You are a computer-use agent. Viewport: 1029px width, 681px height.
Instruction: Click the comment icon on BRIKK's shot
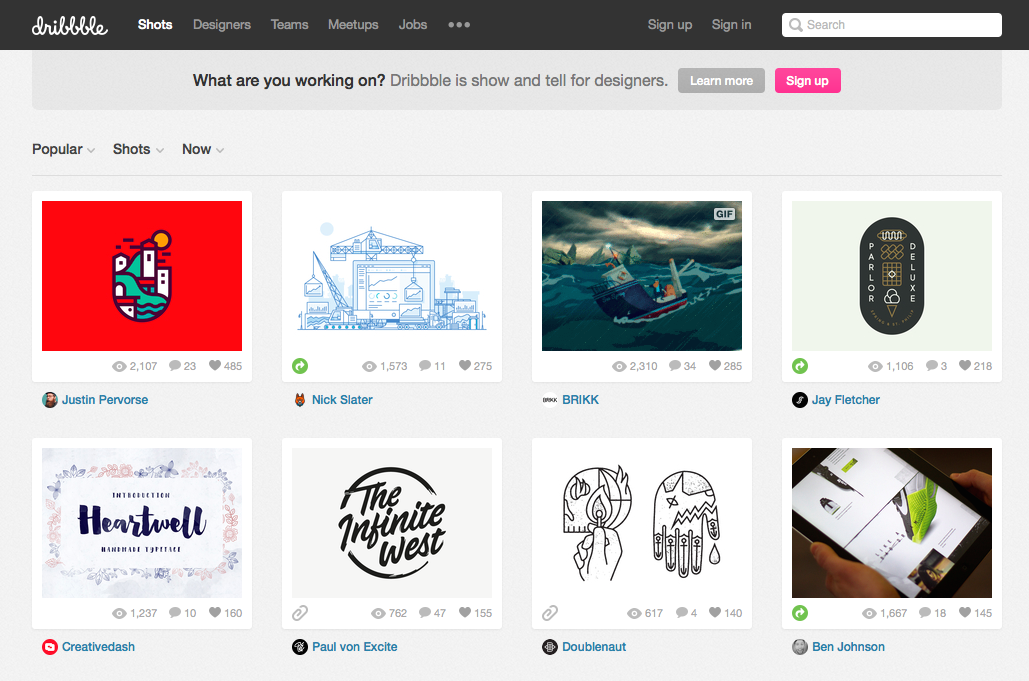(x=675, y=366)
